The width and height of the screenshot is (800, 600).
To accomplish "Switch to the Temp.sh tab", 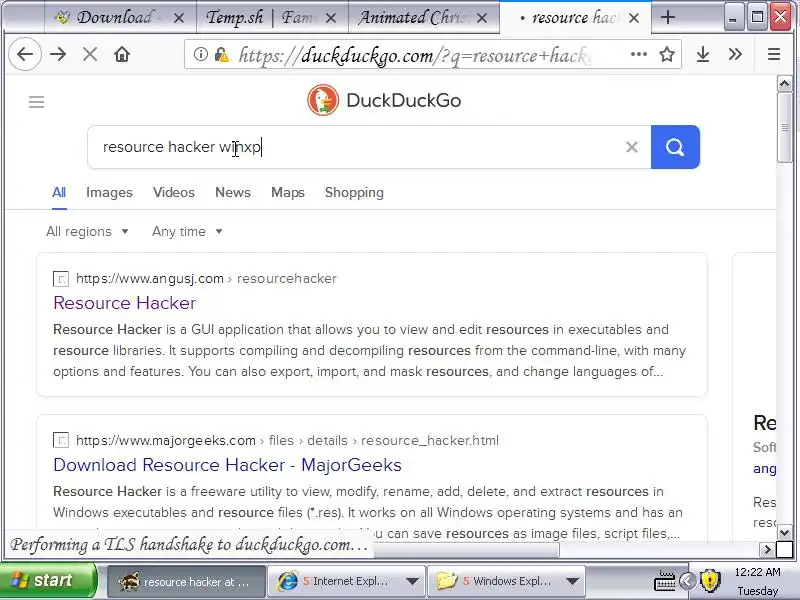I will (x=272, y=18).
